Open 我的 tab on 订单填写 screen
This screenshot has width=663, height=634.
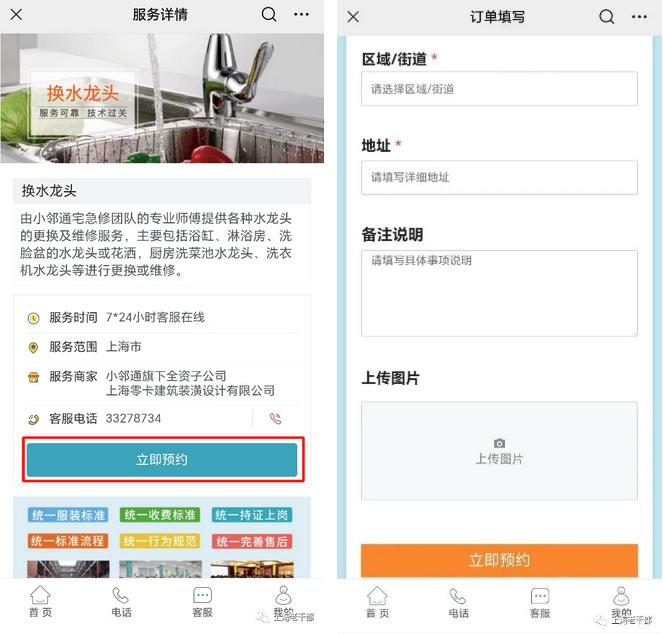pos(621,602)
